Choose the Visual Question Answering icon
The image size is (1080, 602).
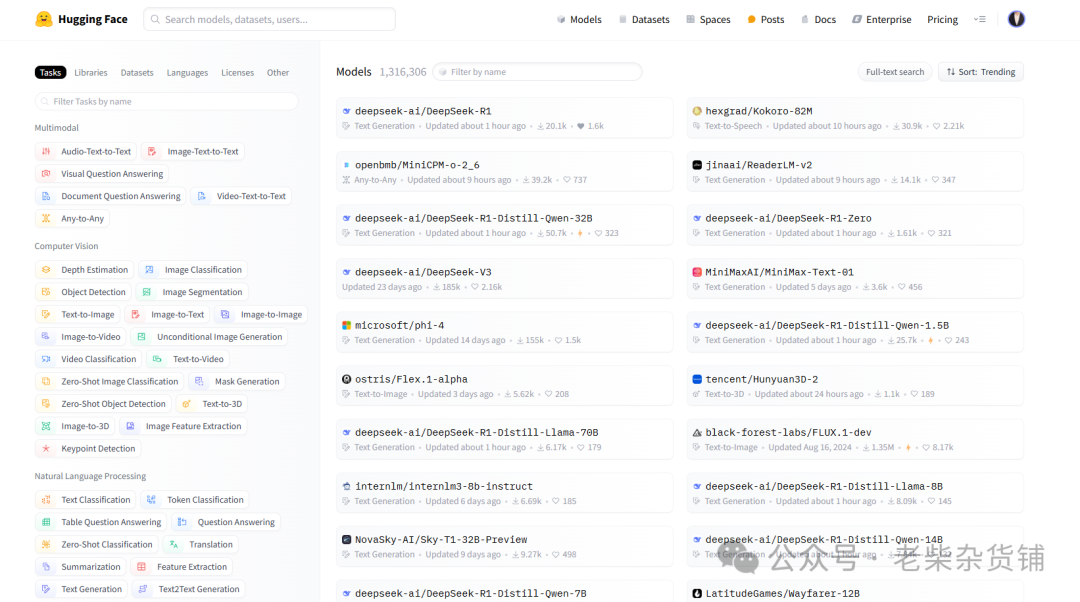pos(46,174)
